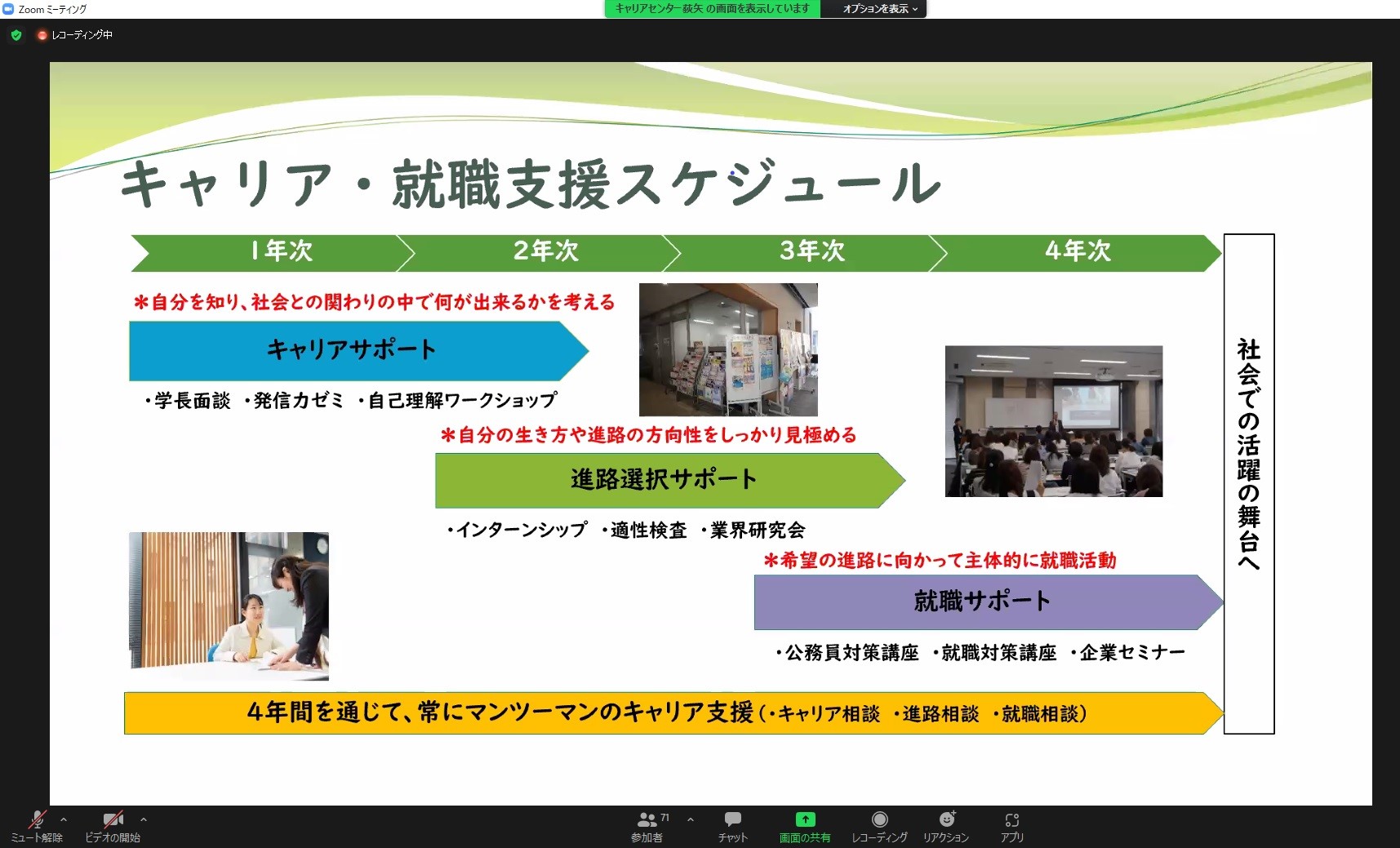
Task: Click the text 発信力ゼミ
Action: 299,401
